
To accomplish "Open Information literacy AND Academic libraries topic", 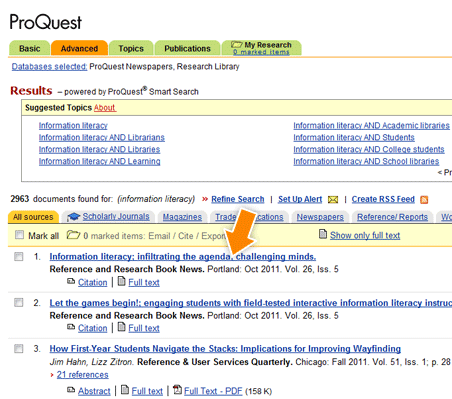I will tap(371, 126).
